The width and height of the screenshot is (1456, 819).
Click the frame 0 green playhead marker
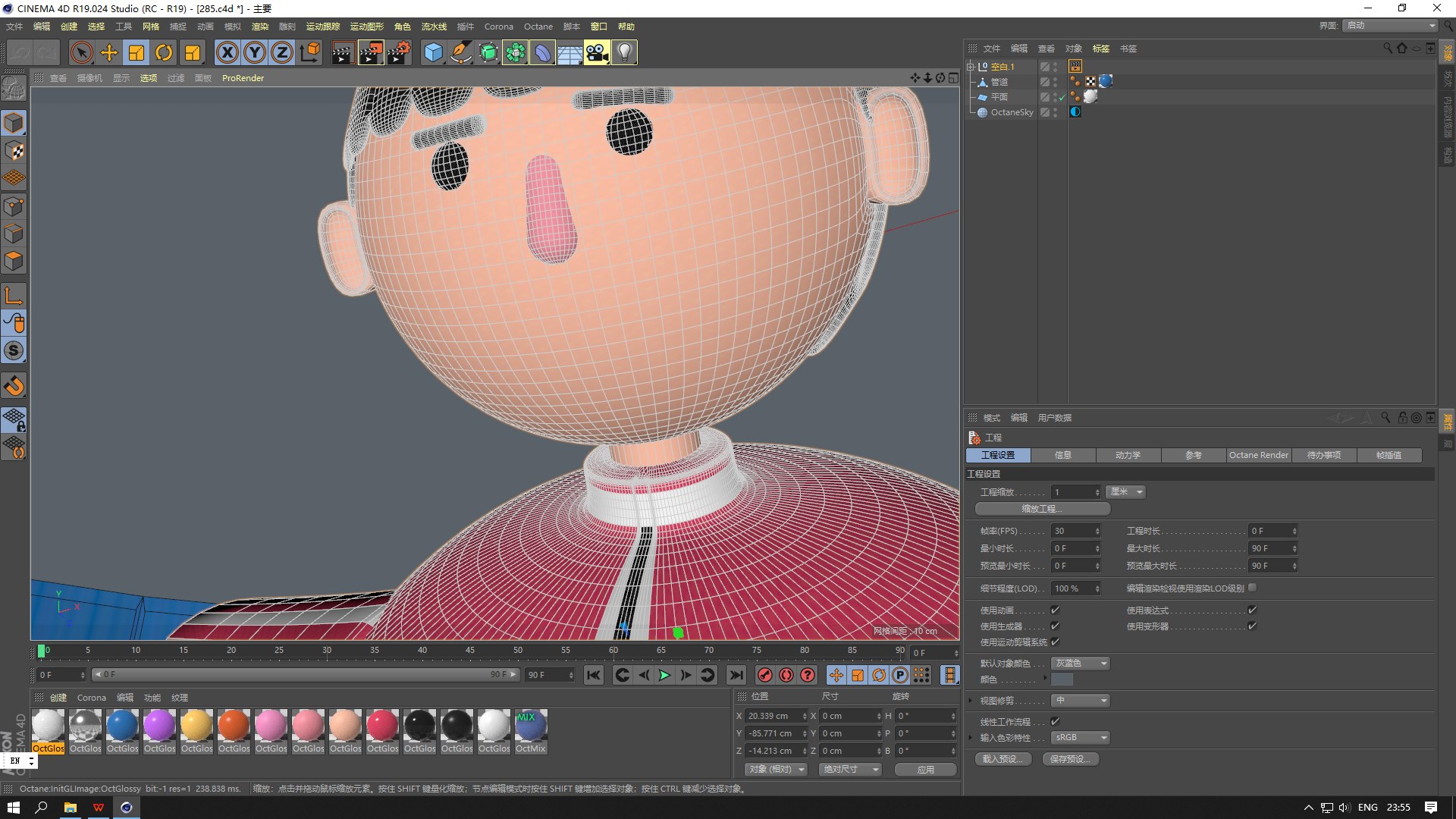42,651
